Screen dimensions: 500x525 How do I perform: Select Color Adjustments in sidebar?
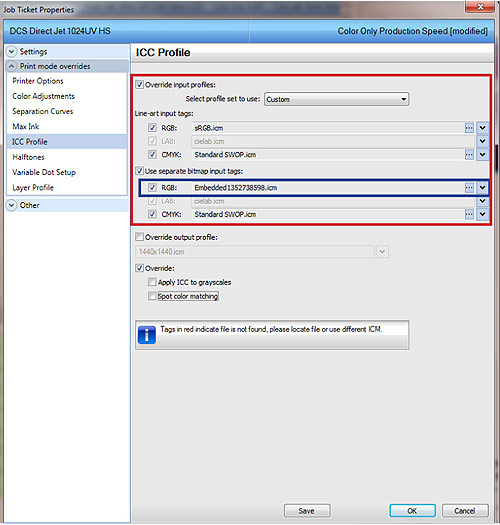point(44,96)
